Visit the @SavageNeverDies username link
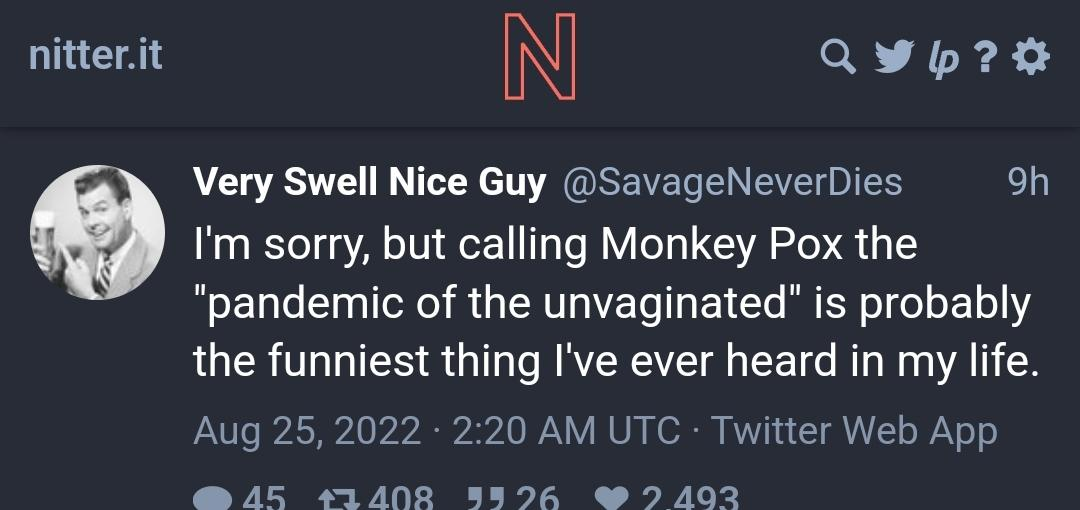This screenshot has height=510, width=1080. point(733,182)
